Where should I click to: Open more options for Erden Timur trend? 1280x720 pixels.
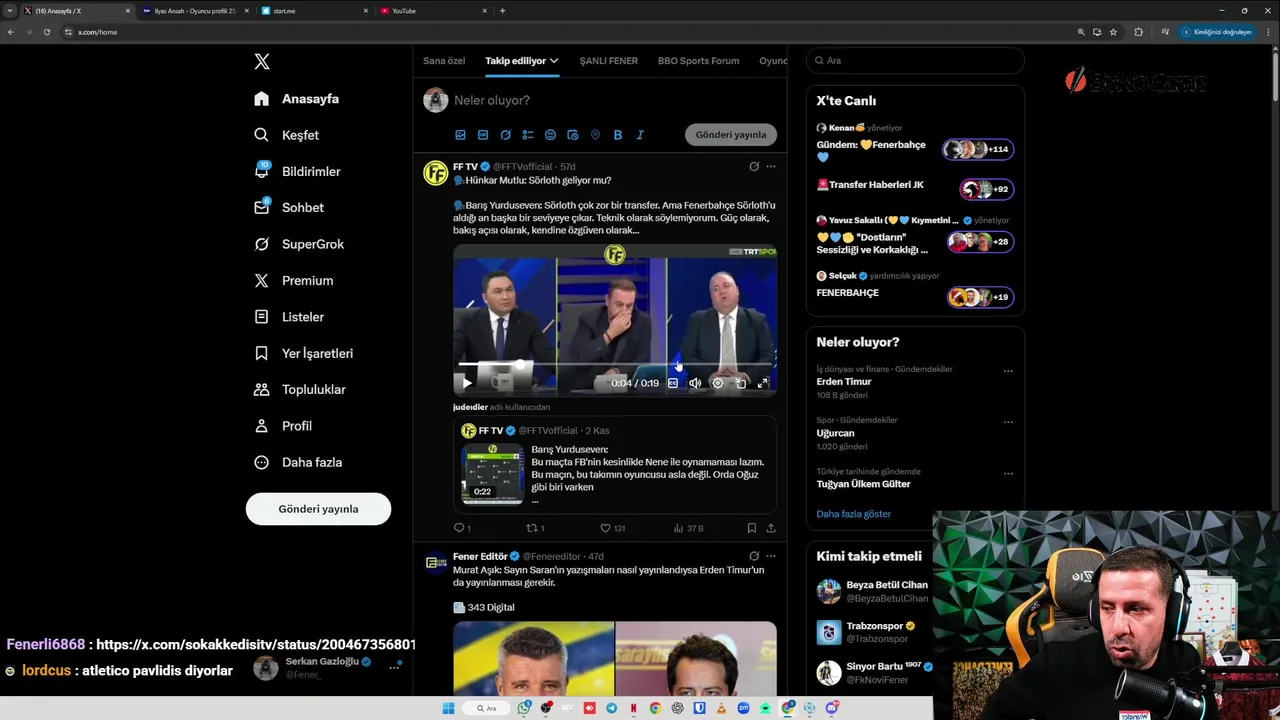pyautogui.click(x=1008, y=371)
